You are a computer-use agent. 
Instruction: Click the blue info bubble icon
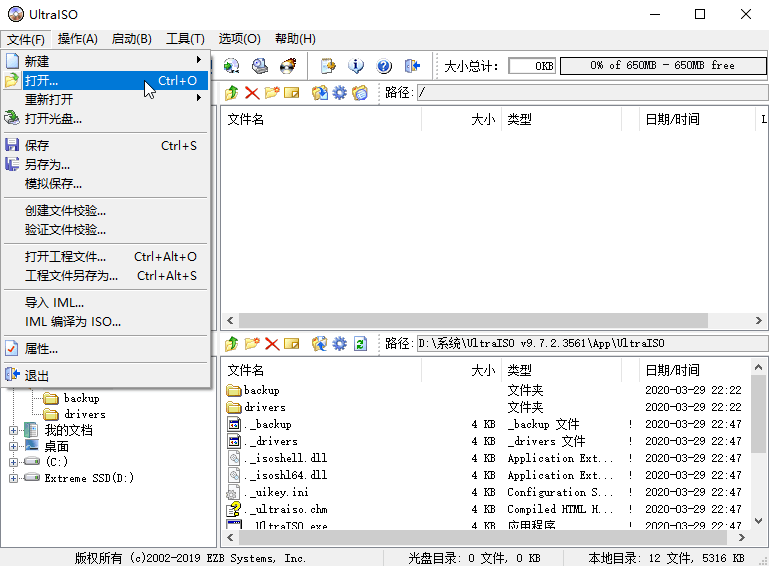coord(356,66)
